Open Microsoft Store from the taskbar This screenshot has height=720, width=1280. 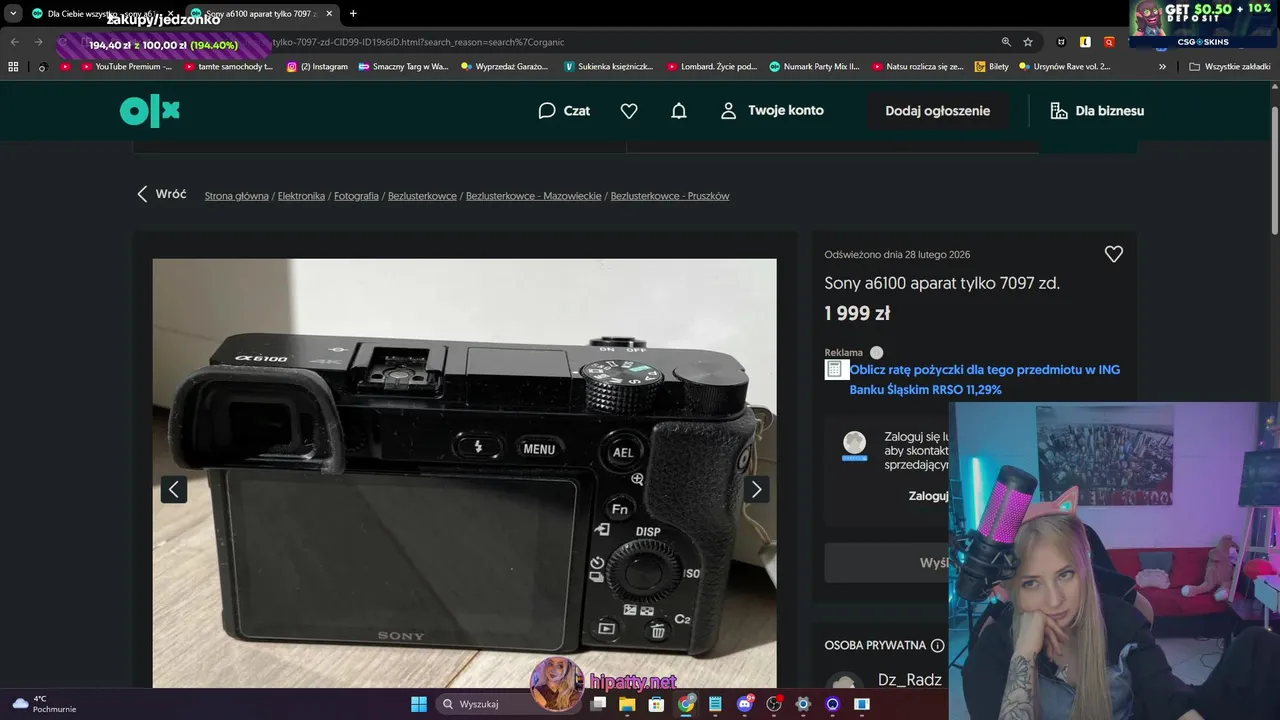click(x=656, y=704)
